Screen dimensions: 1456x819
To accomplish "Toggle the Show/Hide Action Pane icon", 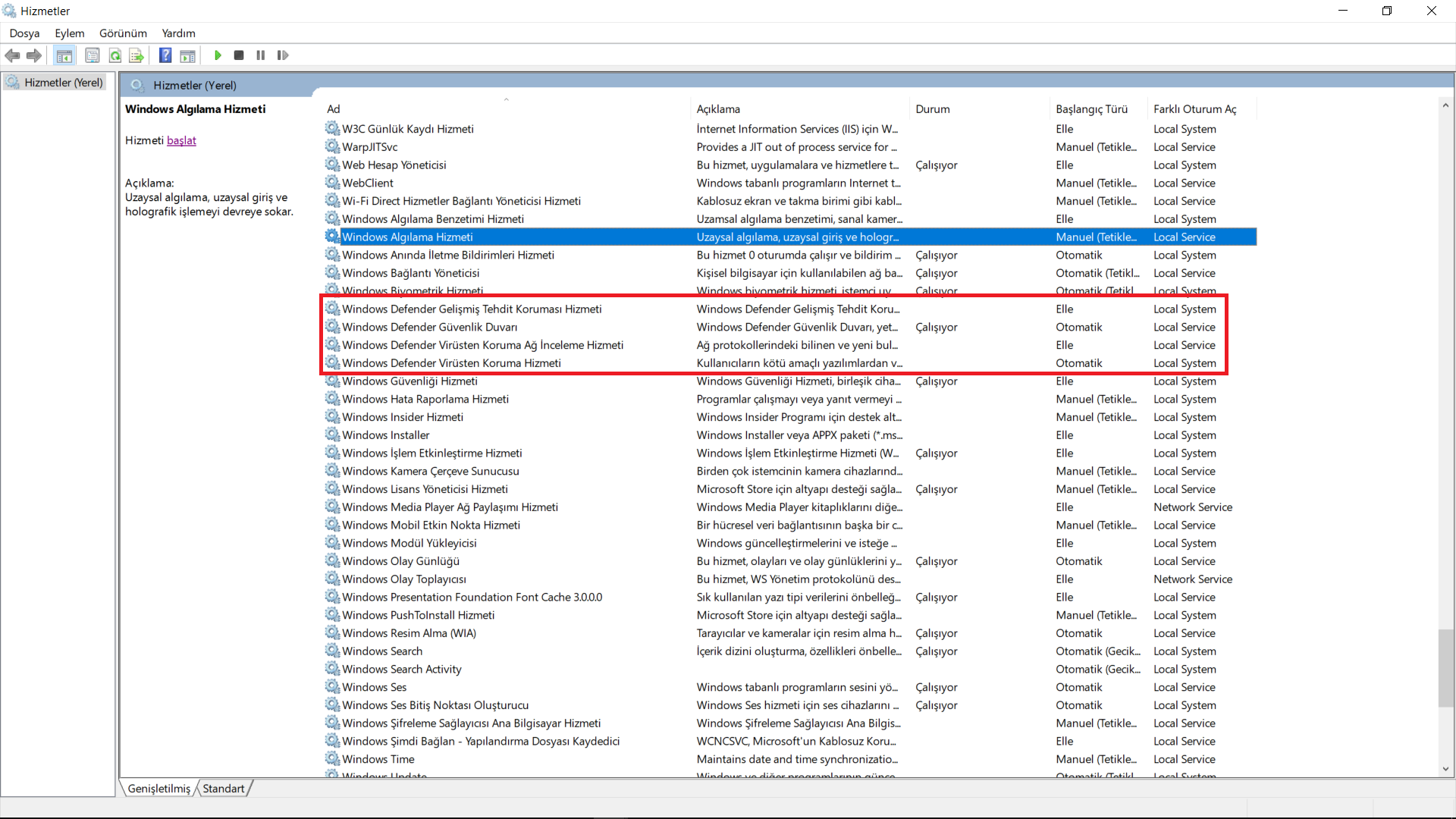I will click(187, 55).
